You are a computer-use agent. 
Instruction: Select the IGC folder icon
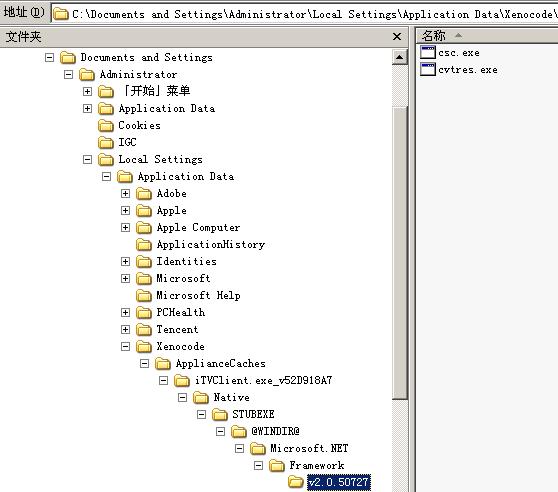click(x=106, y=143)
